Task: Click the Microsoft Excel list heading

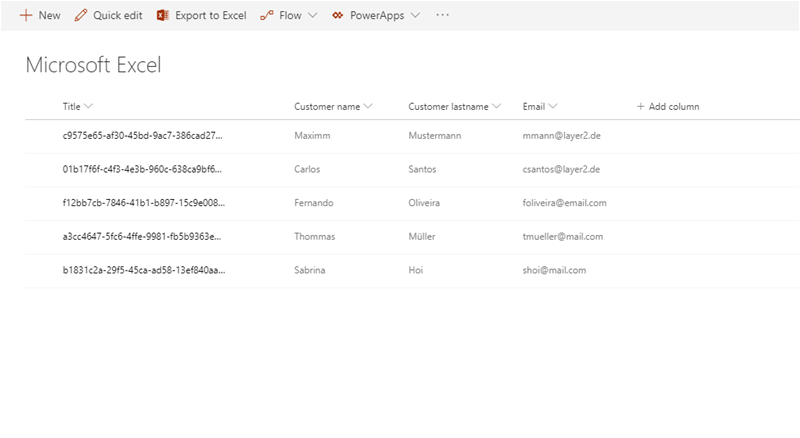Action: click(x=93, y=66)
